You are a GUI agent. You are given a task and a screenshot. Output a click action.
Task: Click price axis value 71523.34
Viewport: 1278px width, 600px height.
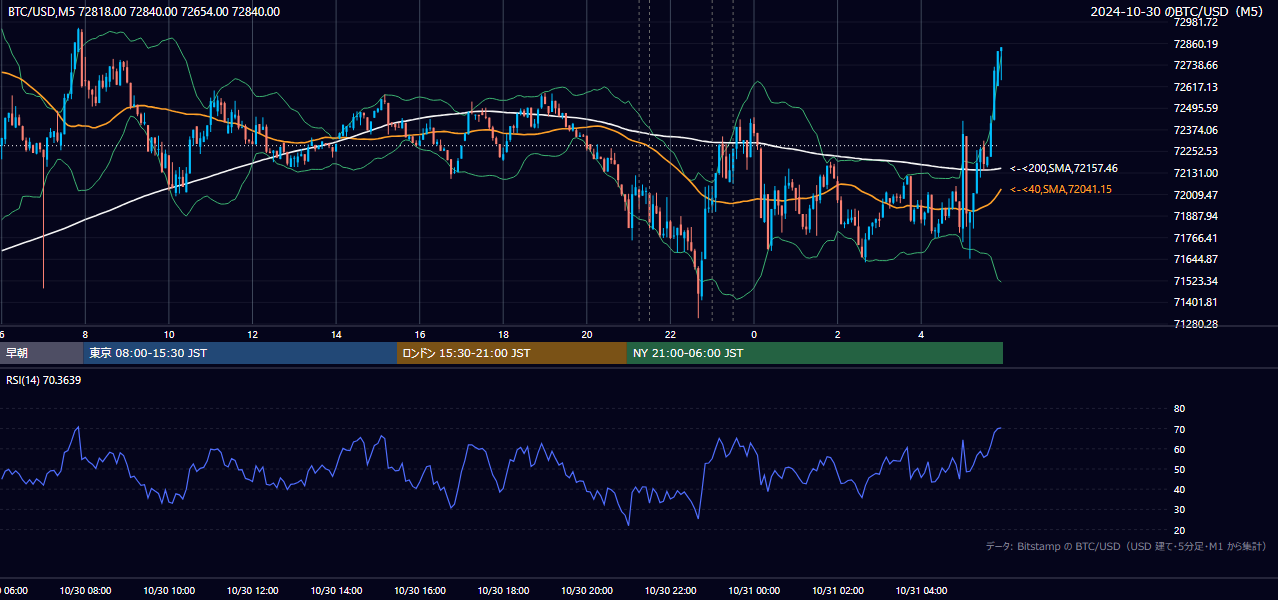[x=1196, y=281]
